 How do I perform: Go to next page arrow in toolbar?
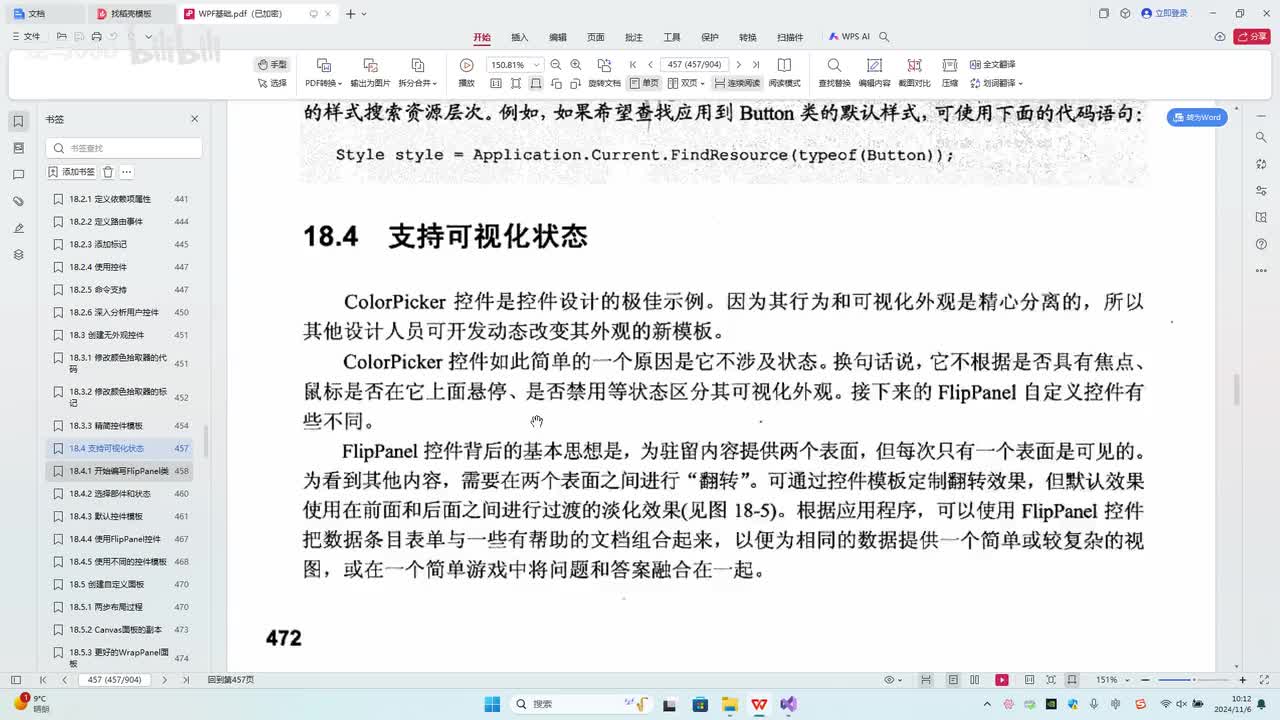click(x=738, y=64)
